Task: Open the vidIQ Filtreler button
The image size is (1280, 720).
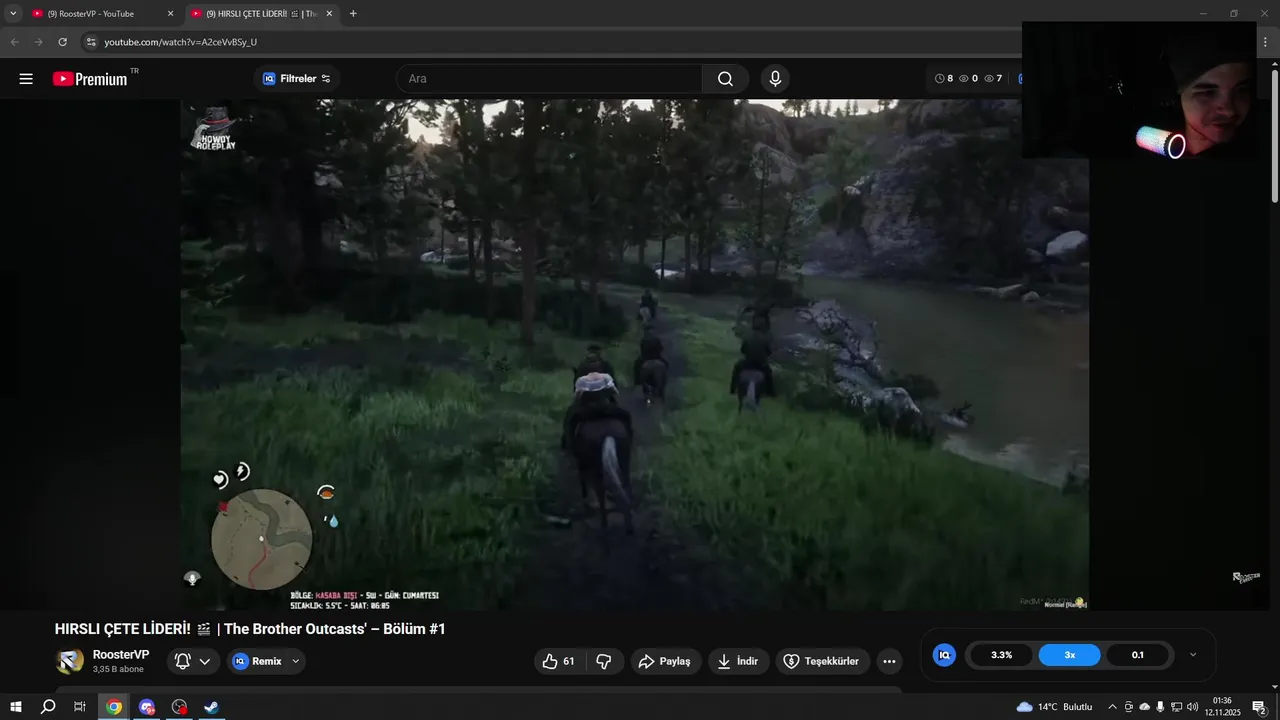Action: tap(297, 79)
